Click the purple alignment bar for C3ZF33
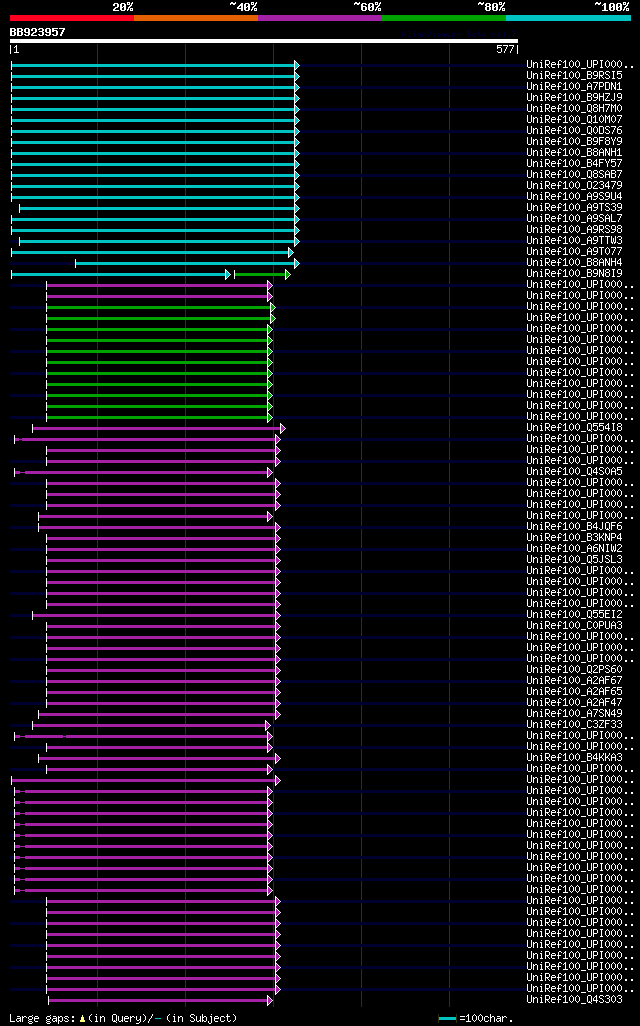The height and width of the screenshot is (1026, 640). click(151, 726)
